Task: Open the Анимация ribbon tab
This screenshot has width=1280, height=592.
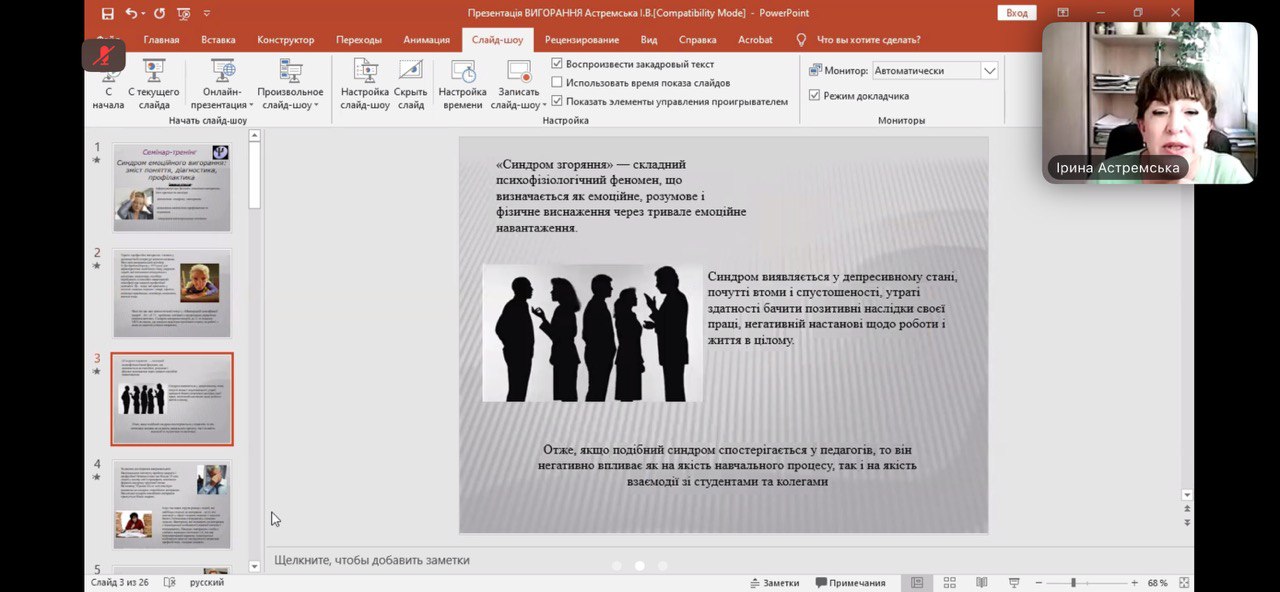Action: point(426,40)
